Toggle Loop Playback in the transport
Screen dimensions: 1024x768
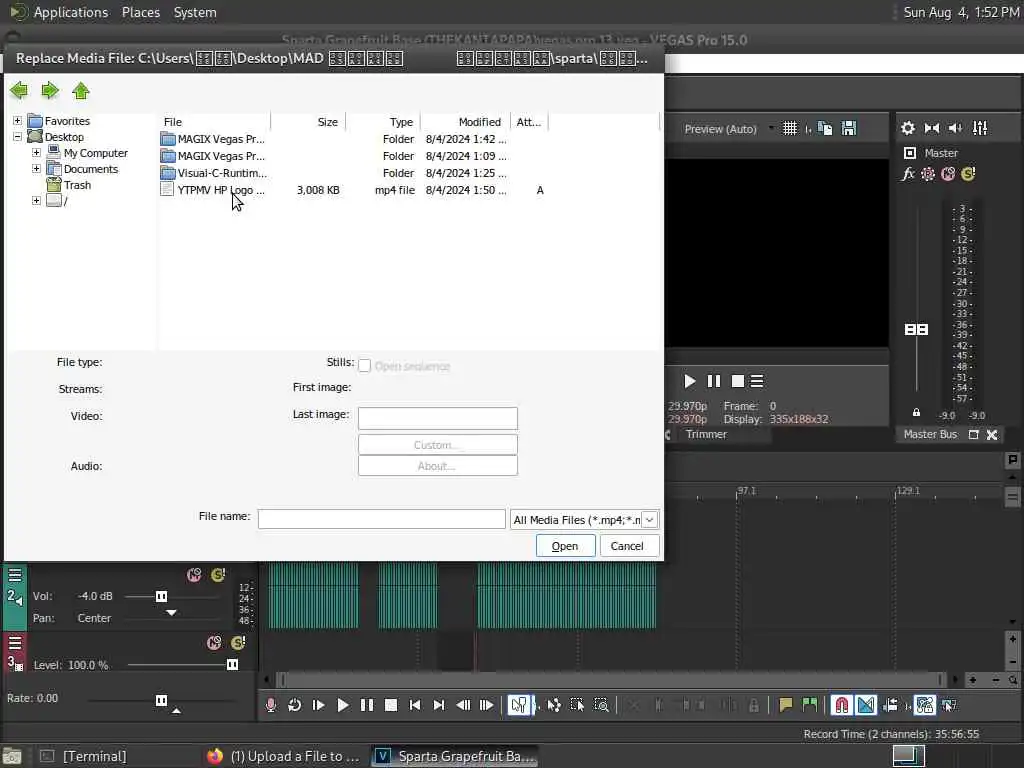(295, 705)
